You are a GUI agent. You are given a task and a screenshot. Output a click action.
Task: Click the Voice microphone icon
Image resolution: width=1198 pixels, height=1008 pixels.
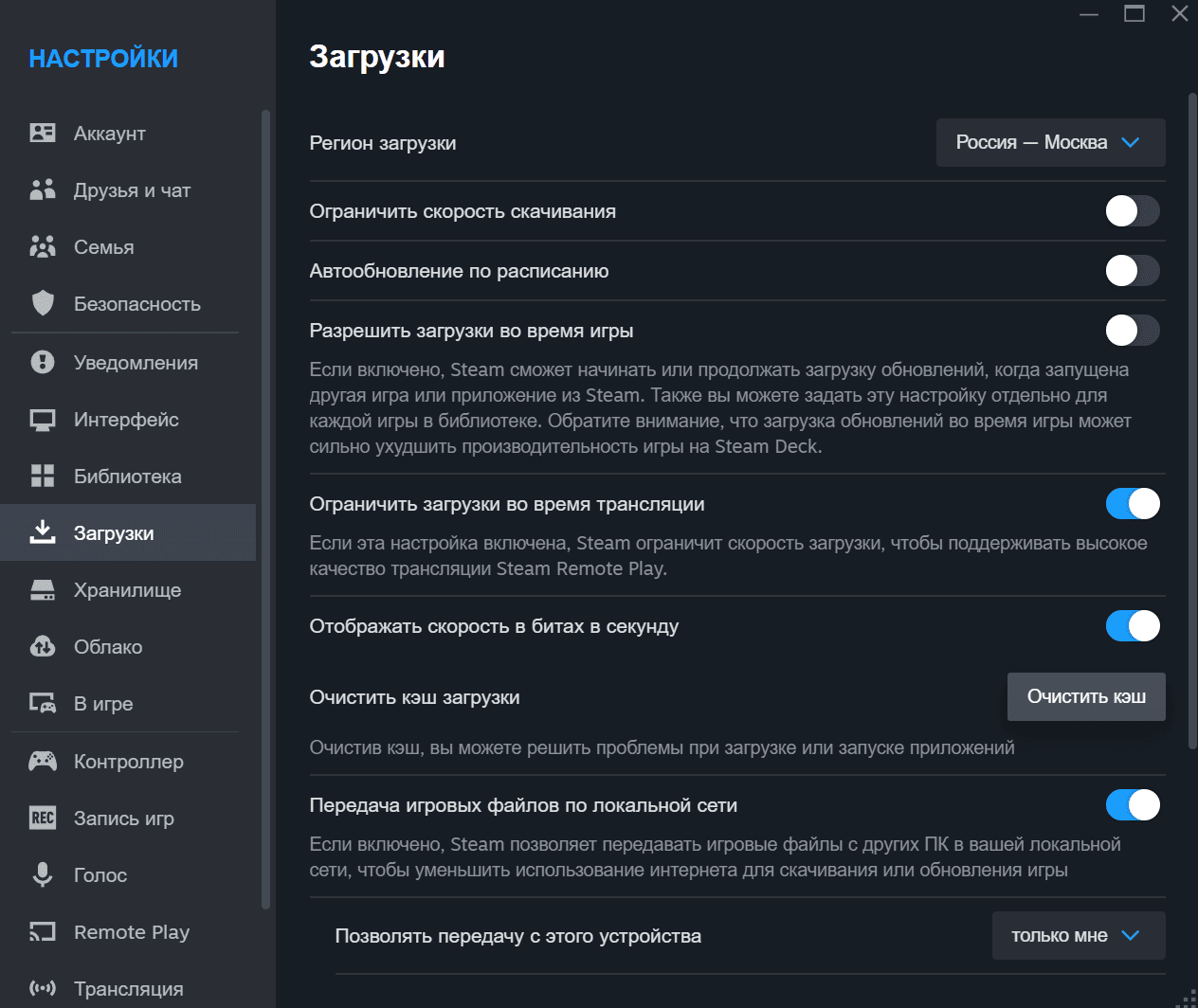43,874
